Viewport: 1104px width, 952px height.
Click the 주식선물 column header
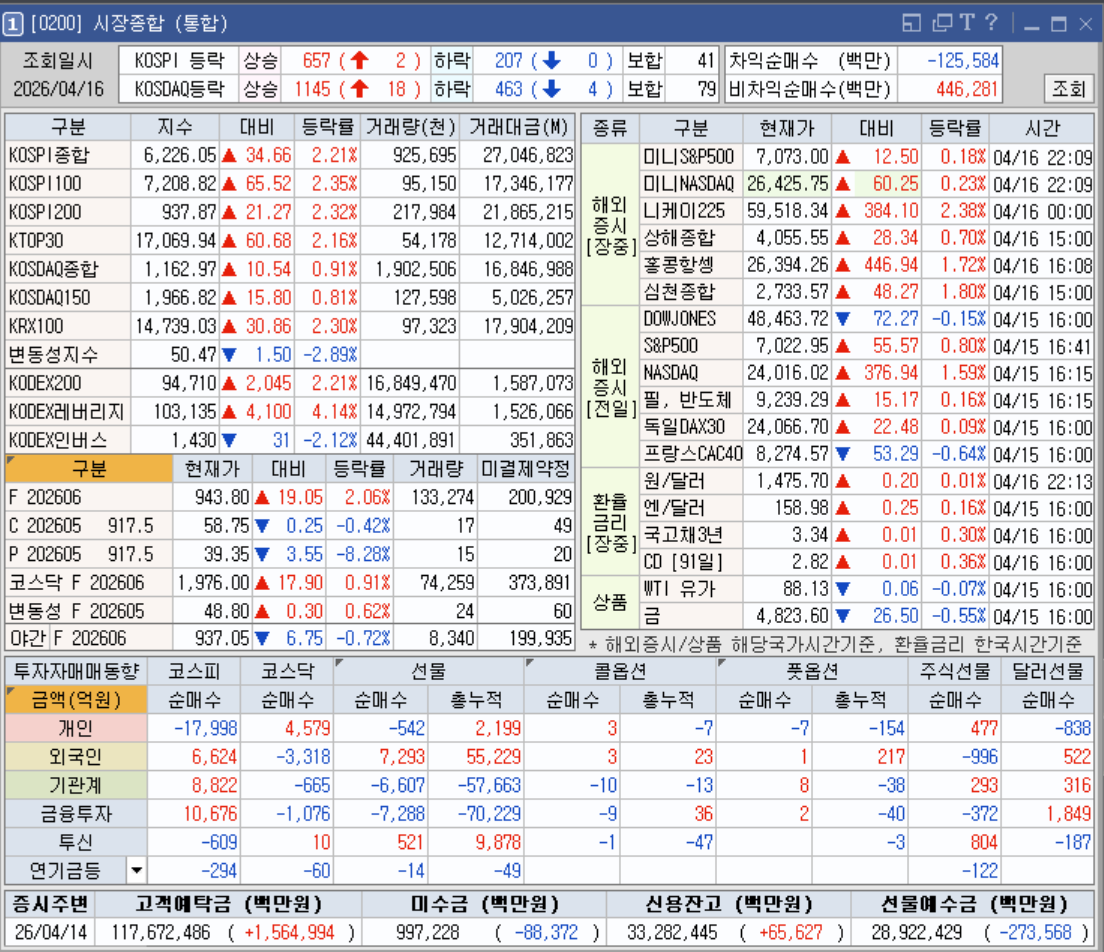[955, 671]
